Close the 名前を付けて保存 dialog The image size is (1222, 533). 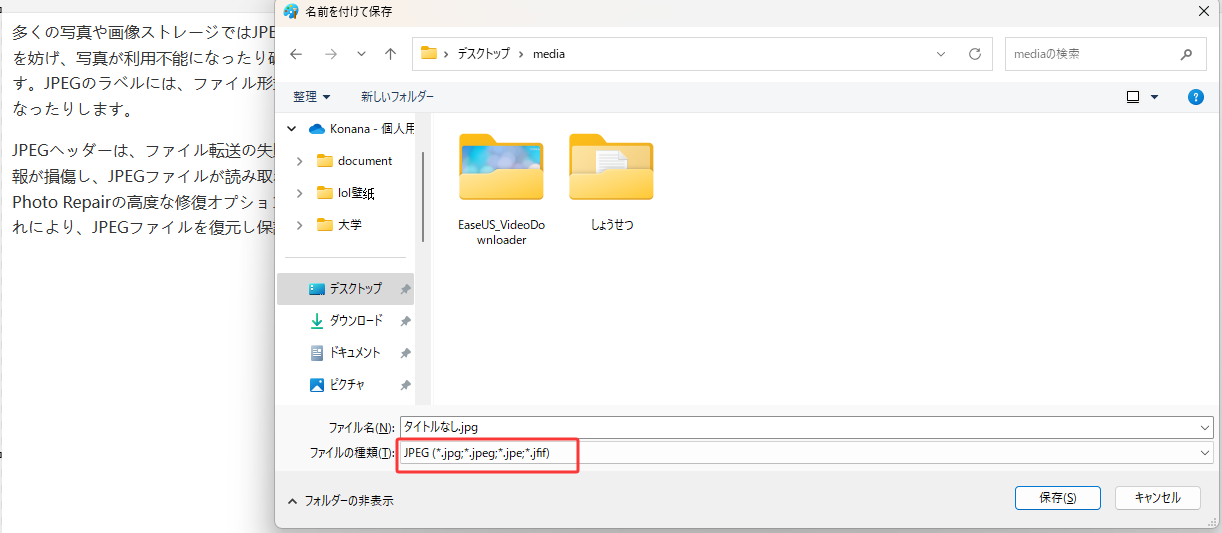pyautogui.click(x=1203, y=11)
